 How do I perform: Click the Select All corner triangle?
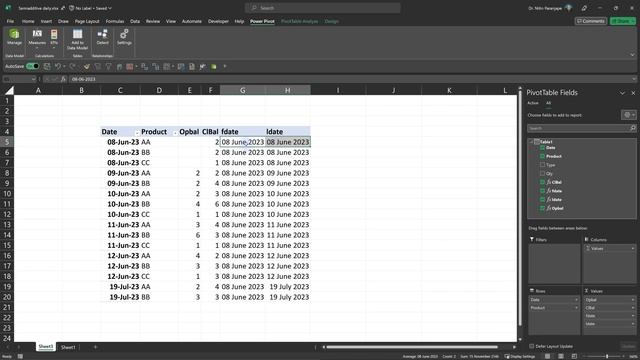pos(9,90)
